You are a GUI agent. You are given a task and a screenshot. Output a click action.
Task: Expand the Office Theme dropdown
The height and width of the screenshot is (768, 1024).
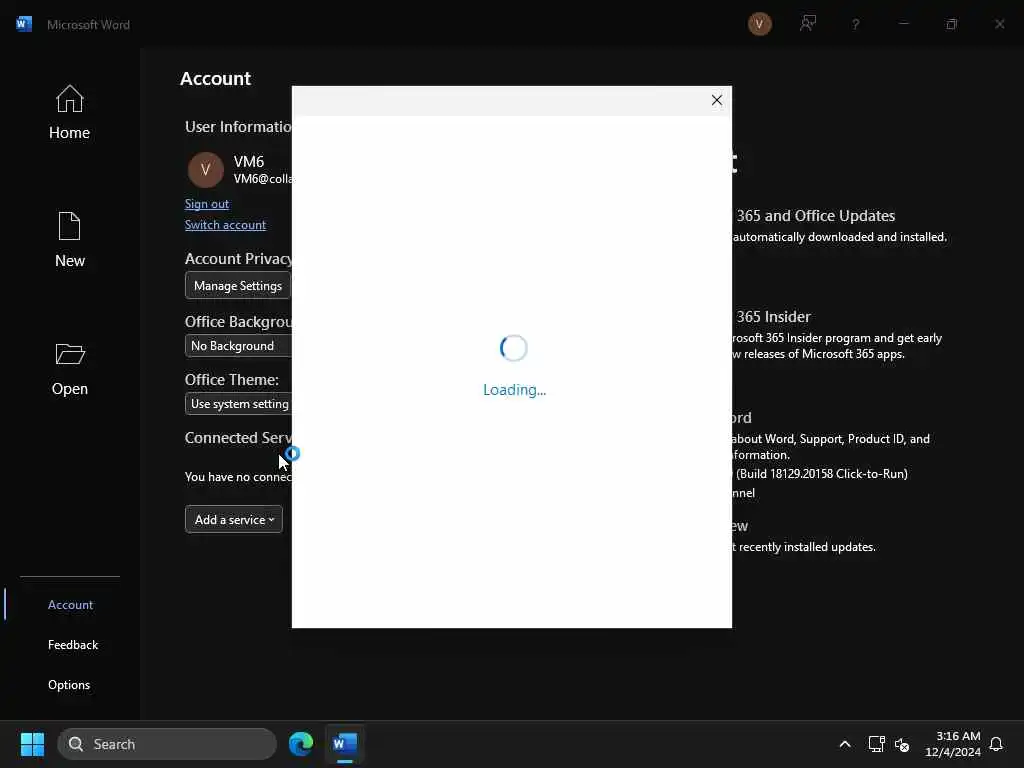[238, 404]
